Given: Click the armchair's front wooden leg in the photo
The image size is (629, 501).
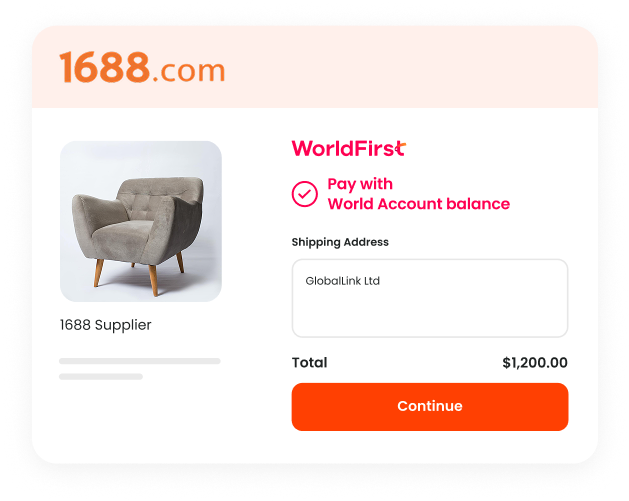Looking at the screenshot, I should click(x=153, y=280).
